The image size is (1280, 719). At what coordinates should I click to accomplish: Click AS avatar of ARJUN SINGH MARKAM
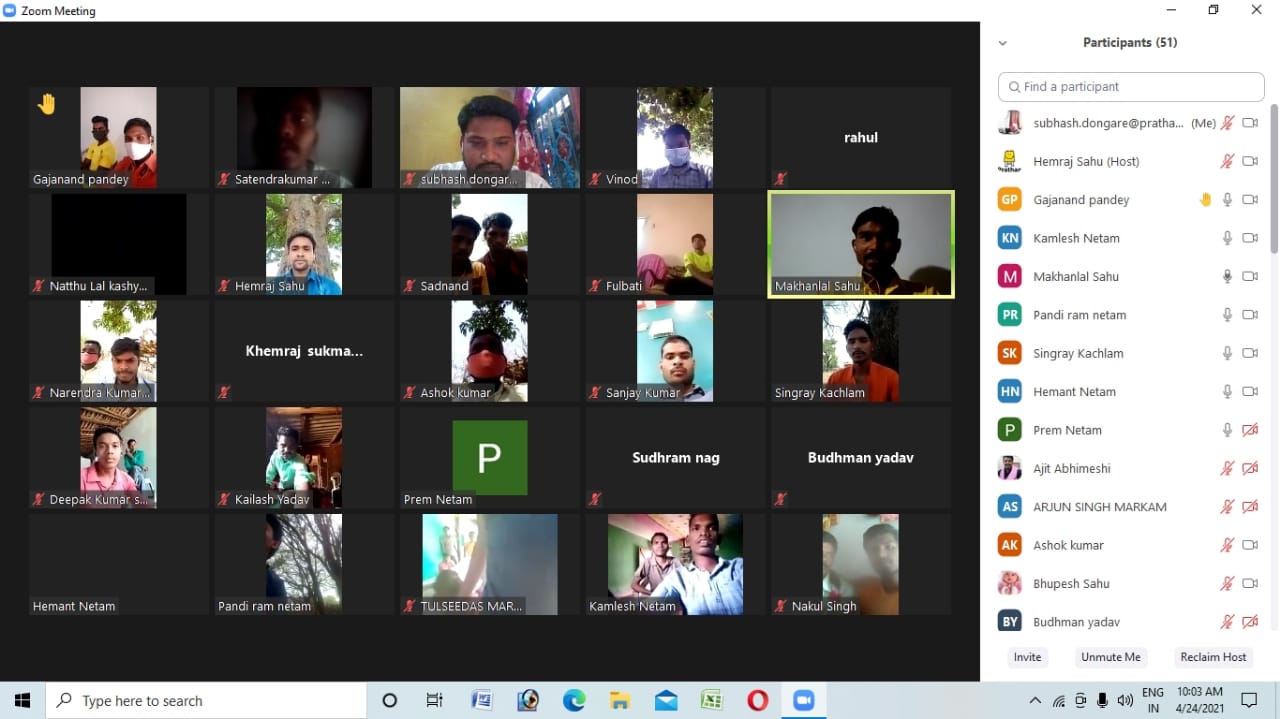coord(1010,507)
